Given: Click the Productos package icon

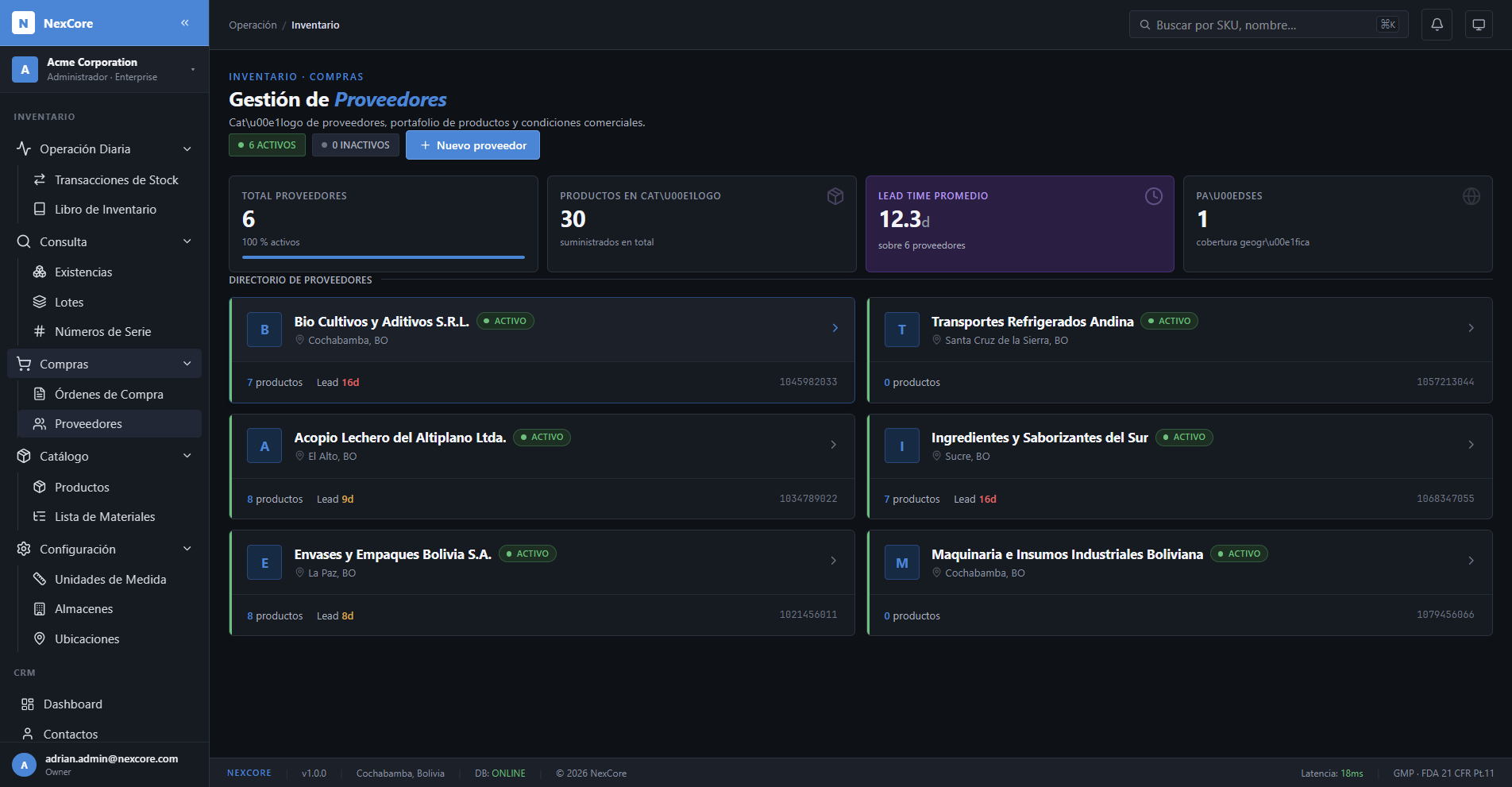Looking at the screenshot, I should point(40,487).
